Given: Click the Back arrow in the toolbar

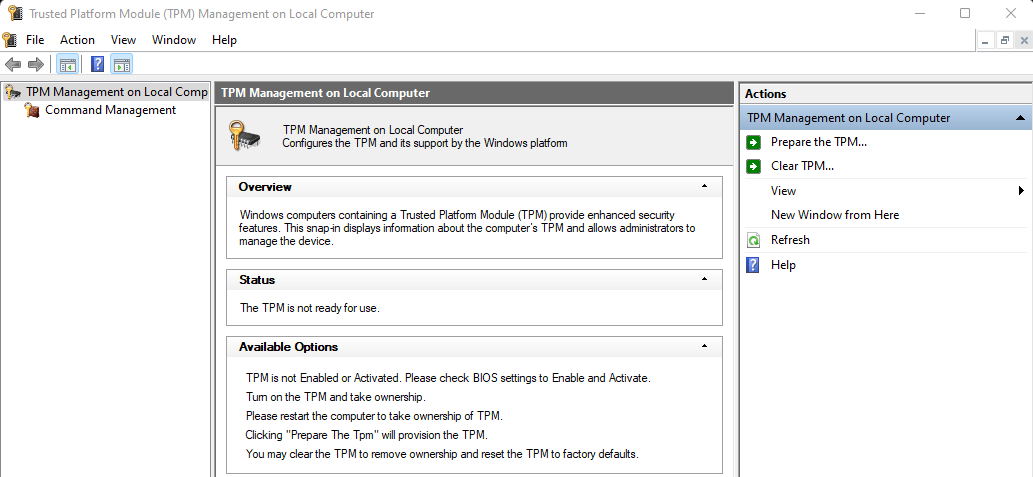Looking at the screenshot, I should pyautogui.click(x=13, y=65).
